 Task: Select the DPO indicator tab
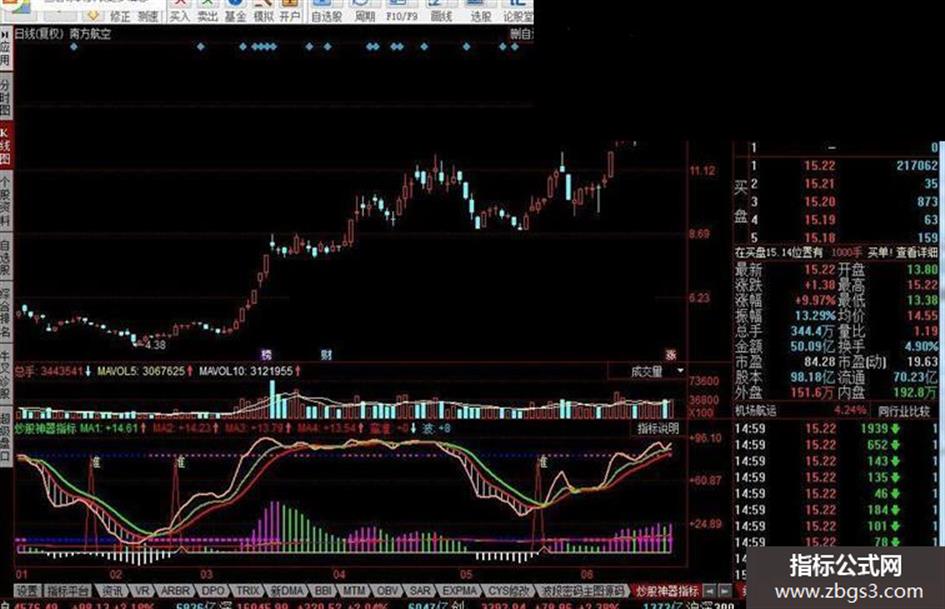click(x=213, y=591)
